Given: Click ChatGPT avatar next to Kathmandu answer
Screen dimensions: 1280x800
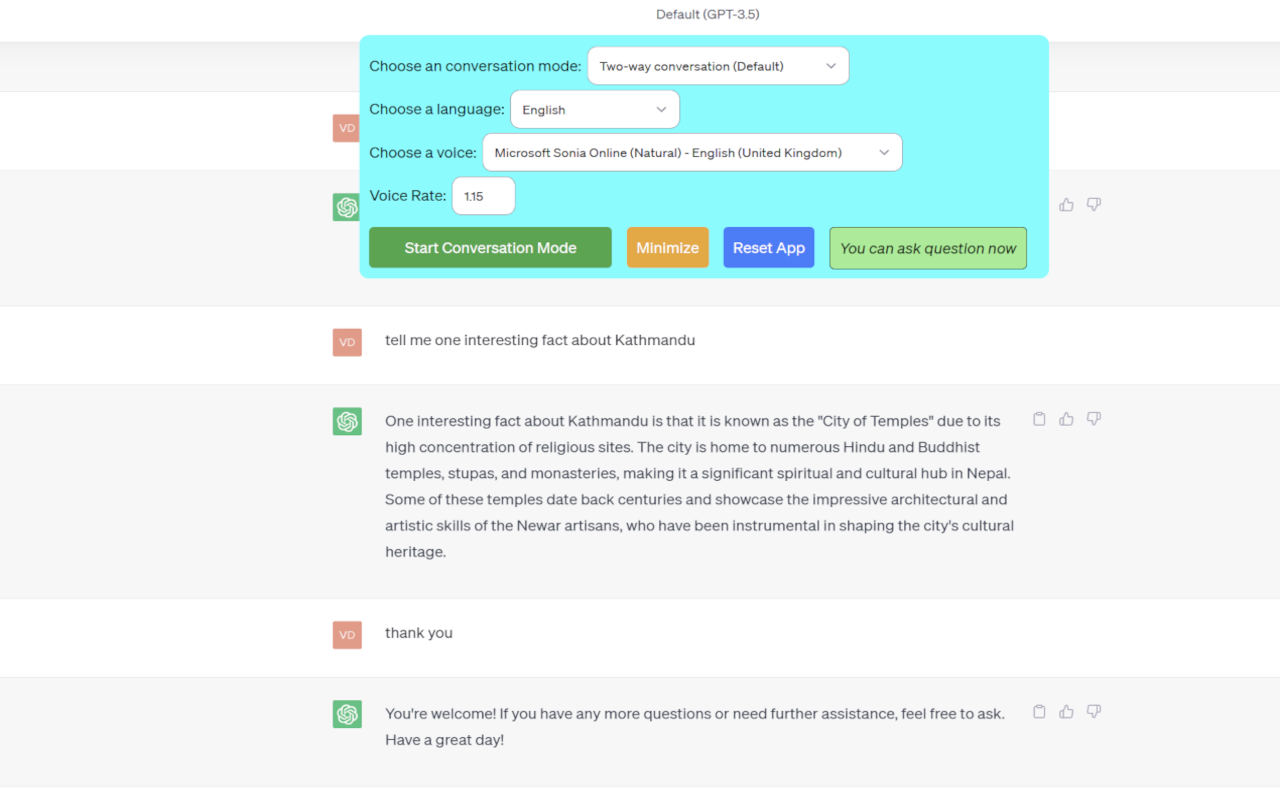Looking at the screenshot, I should pos(347,421).
